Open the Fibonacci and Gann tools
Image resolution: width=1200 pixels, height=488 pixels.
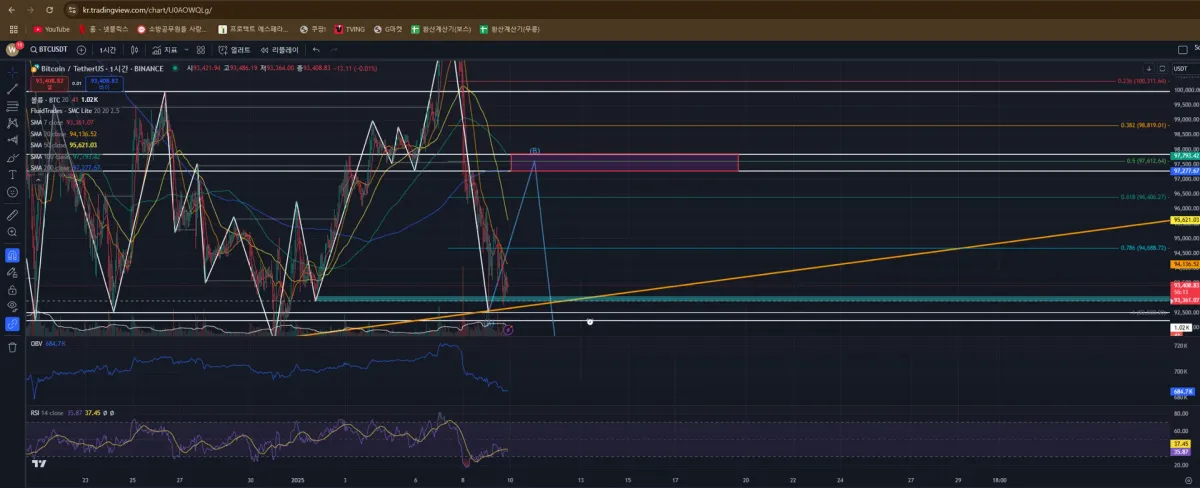coord(12,105)
